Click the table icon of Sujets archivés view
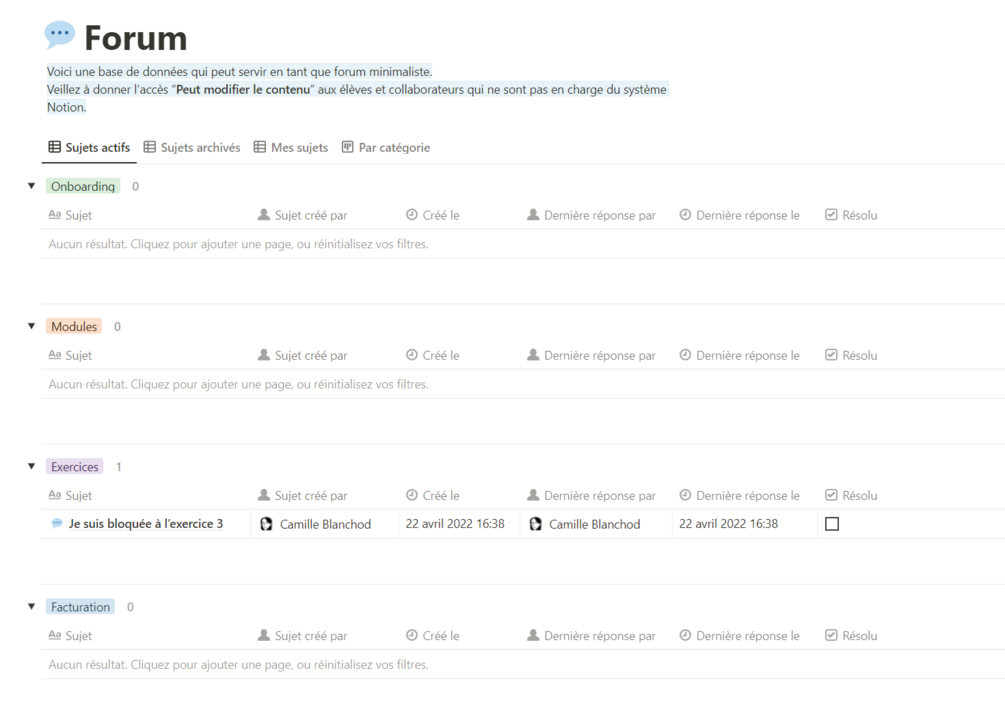The width and height of the screenshot is (1005, 716). 149,147
